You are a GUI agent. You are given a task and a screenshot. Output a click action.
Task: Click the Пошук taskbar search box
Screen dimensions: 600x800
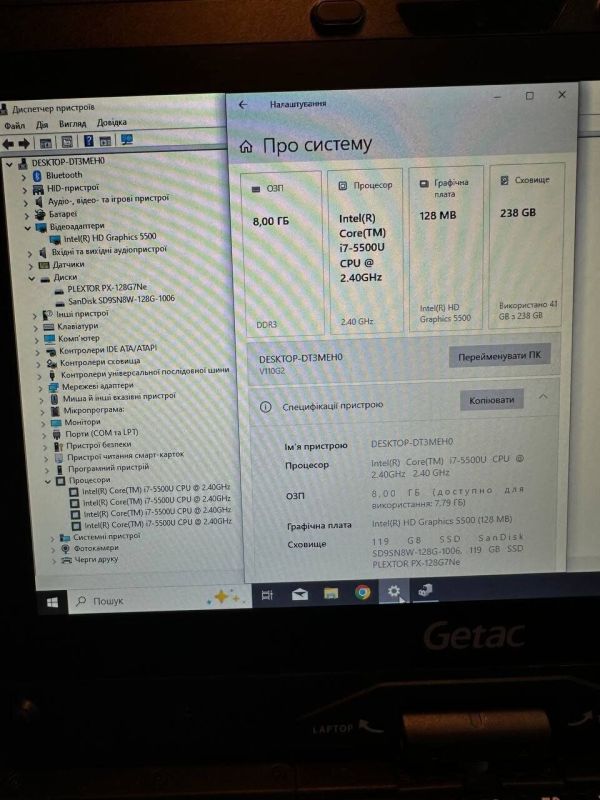[159, 599]
